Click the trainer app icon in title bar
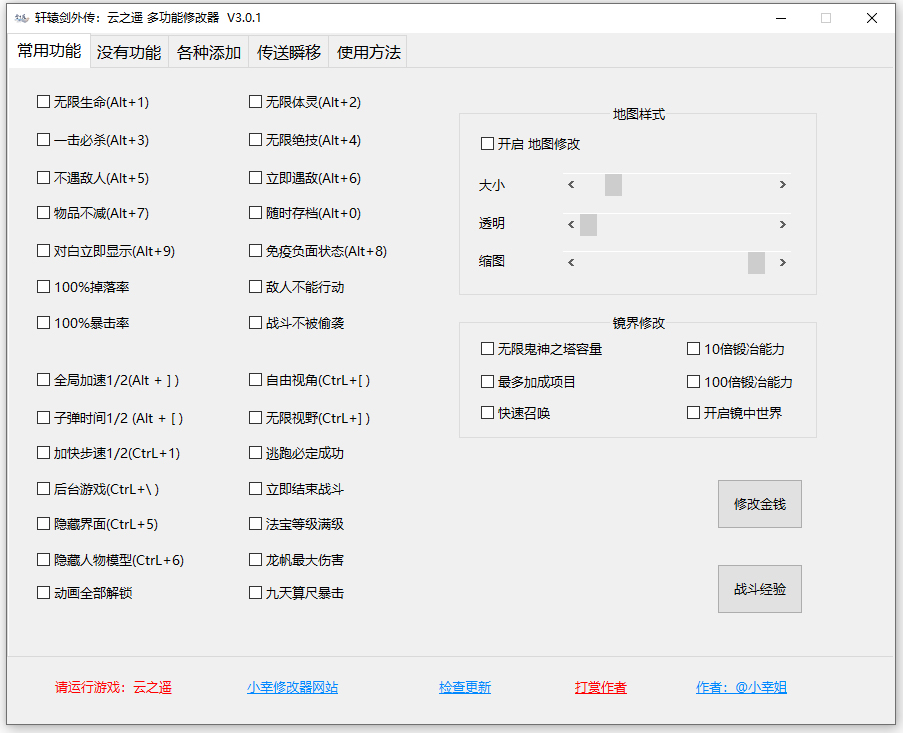Image resolution: width=903 pixels, height=733 pixels. (18, 17)
